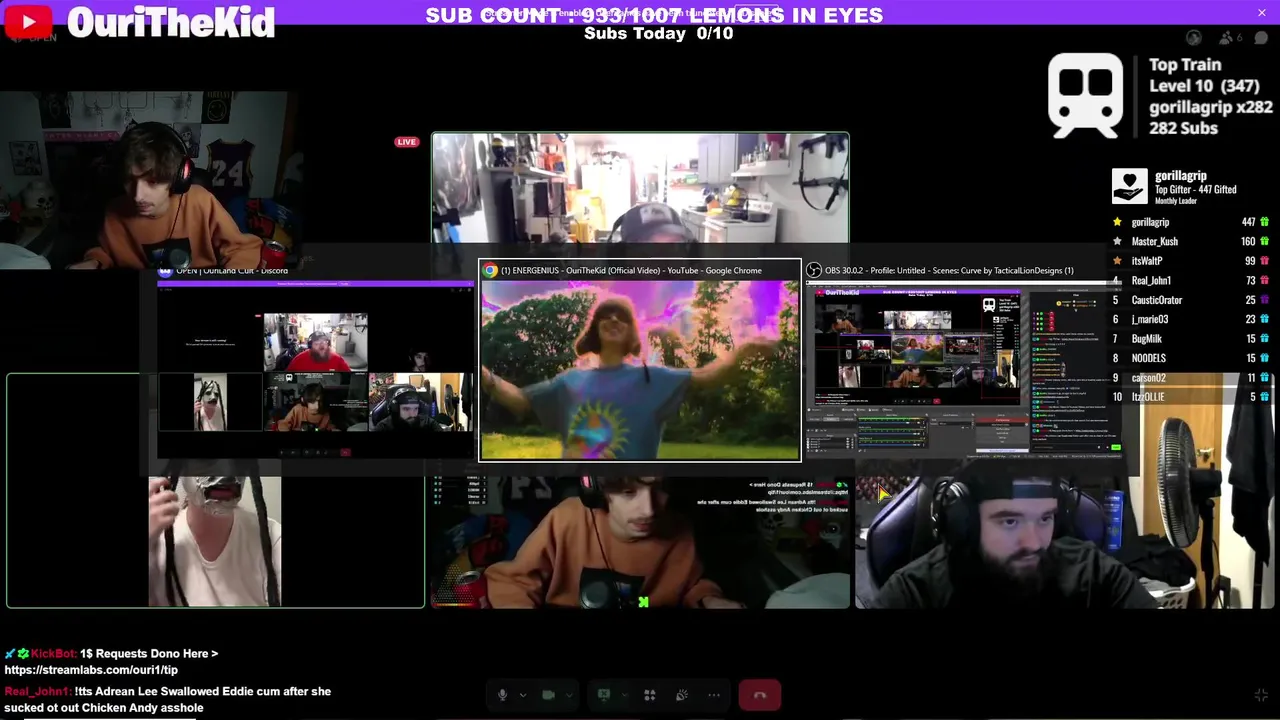Click the LIVE badge on the kitchen stream

click(x=406, y=142)
